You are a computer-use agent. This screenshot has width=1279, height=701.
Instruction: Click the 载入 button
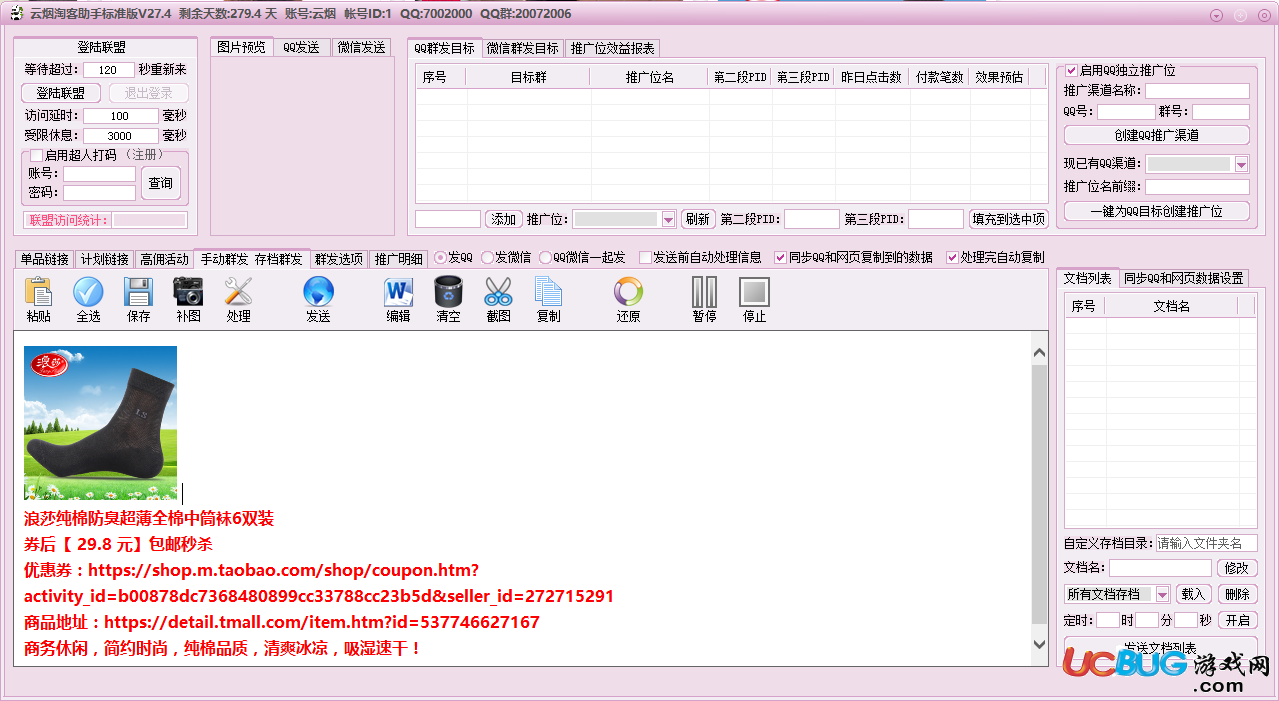pyautogui.click(x=1192, y=594)
